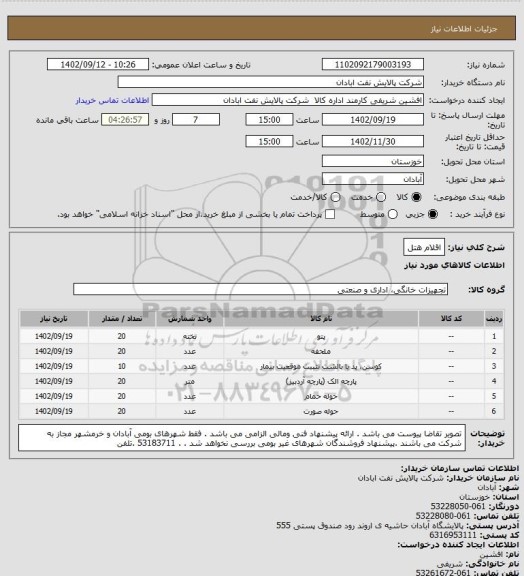Image resolution: width=524 pixels, height=576 pixels.
Task: Click the remaining time countdown 04:26:57
Action: coord(125,120)
